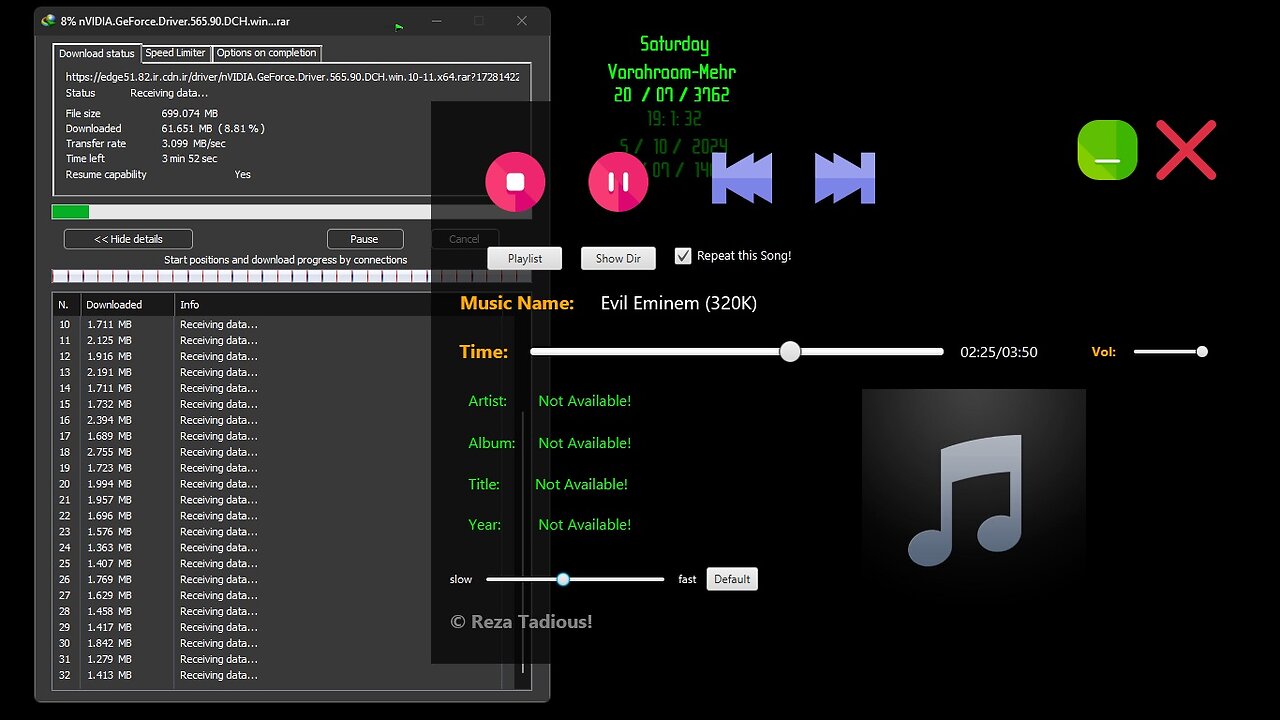Screen dimensions: 1280x720
Task: Uncheck Repeat this Song!
Action: point(683,256)
